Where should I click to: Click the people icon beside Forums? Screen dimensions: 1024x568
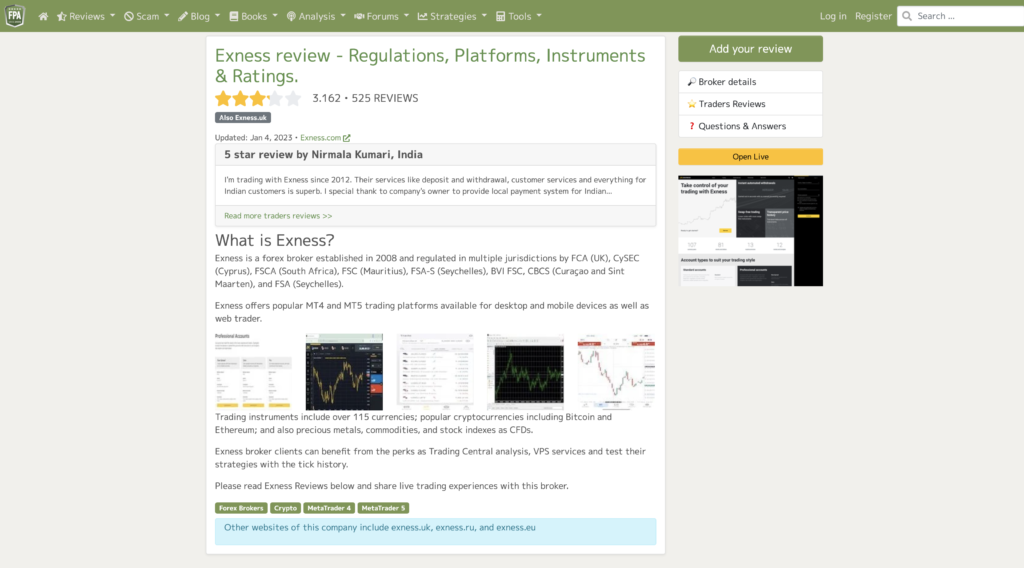tap(359, 16)
